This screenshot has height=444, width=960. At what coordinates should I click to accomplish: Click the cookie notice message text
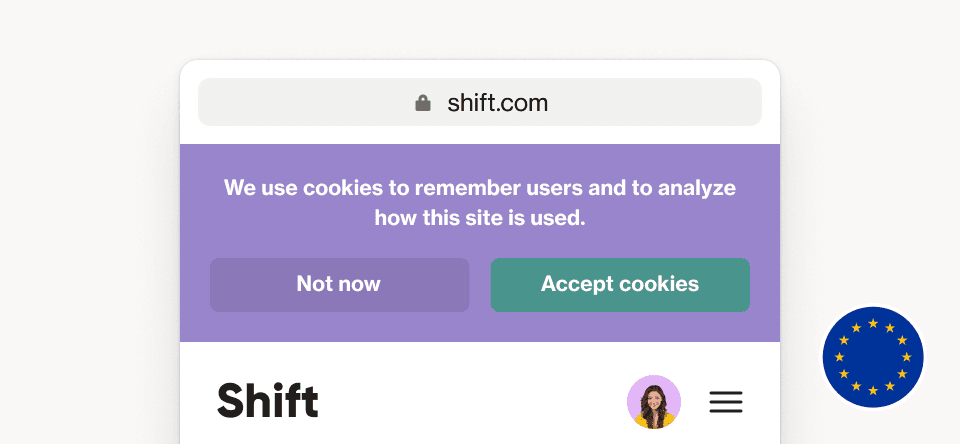click(x=479, y=202)
